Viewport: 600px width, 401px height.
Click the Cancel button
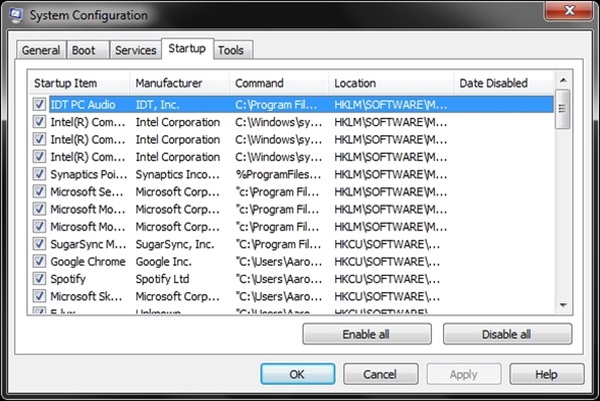click(x=380, y=374)
